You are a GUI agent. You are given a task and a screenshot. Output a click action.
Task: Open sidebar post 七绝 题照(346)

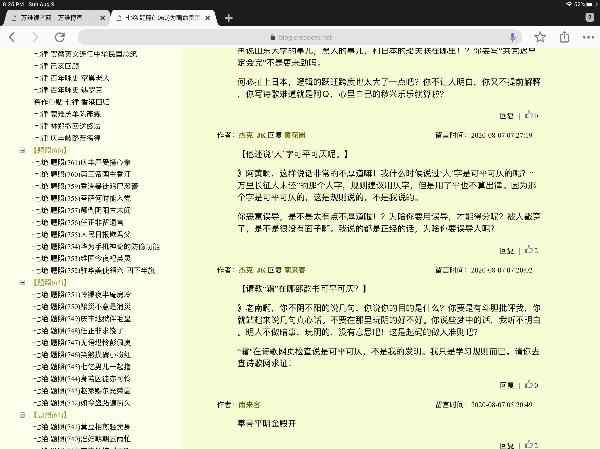point(82,355)
